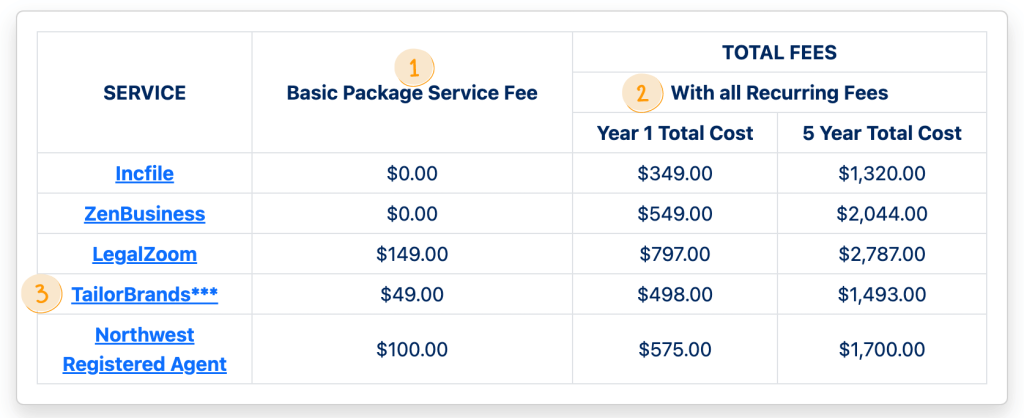Click the Basic Package Service Fee header
Image resolution: width=1024 pixels, height=418 pixels.
point(412,93)
